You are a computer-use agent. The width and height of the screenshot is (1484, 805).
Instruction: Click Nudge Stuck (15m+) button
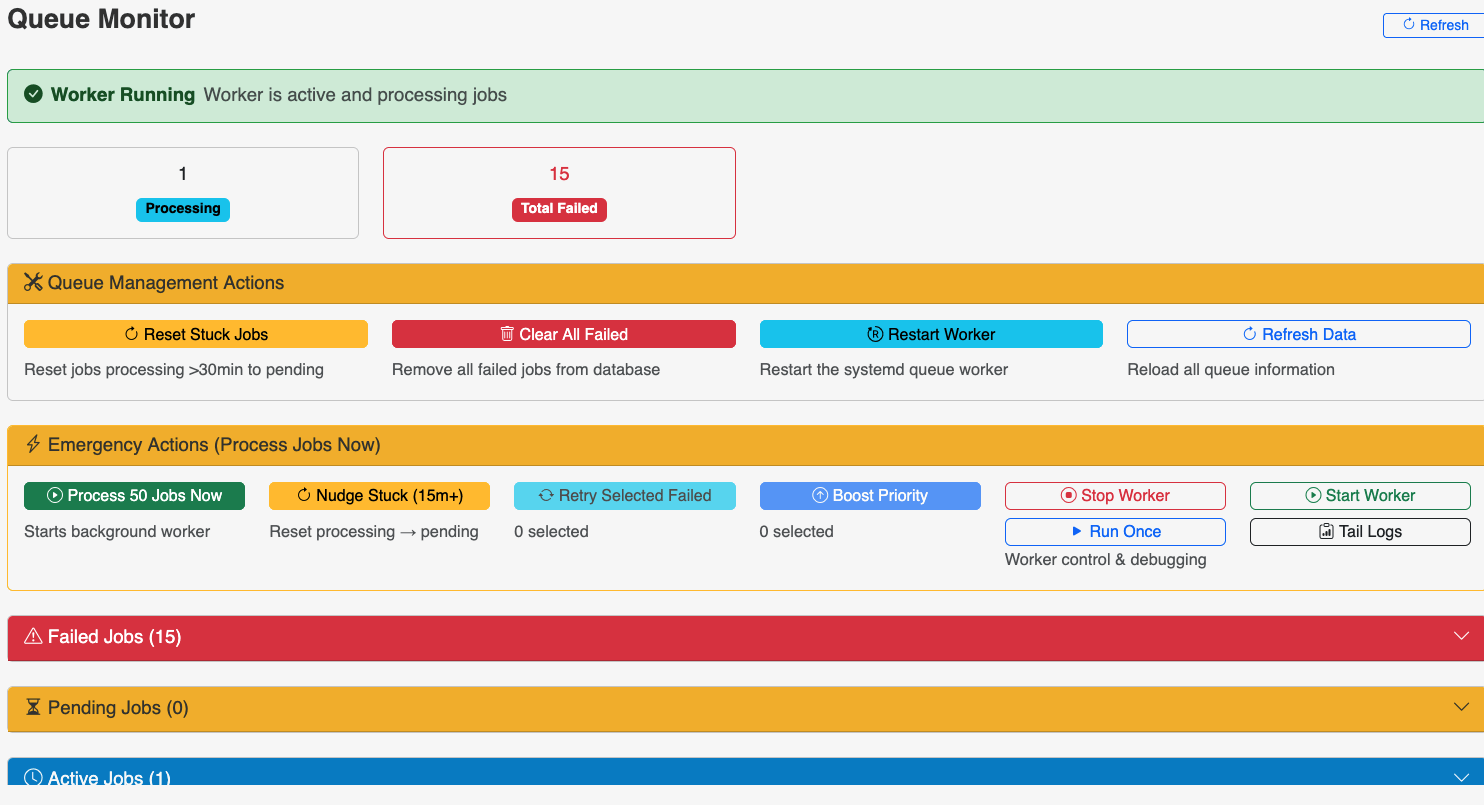(x=379, y=496)
